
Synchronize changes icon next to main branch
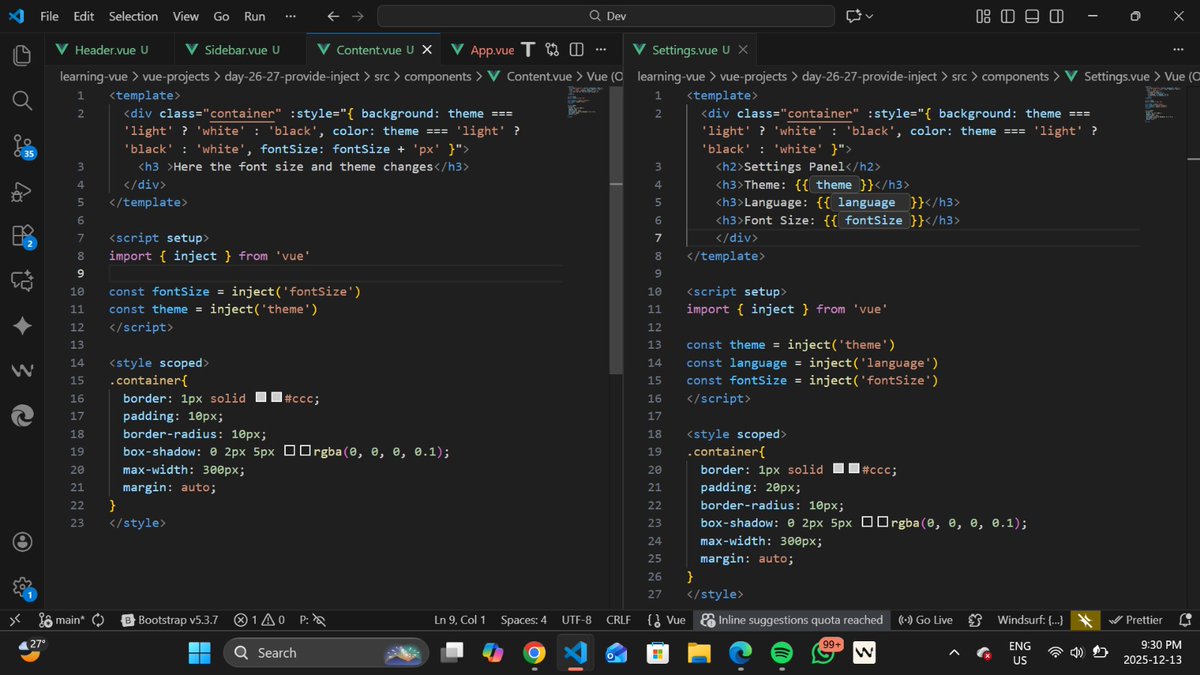pyautogui.click(x=98, y=620)
